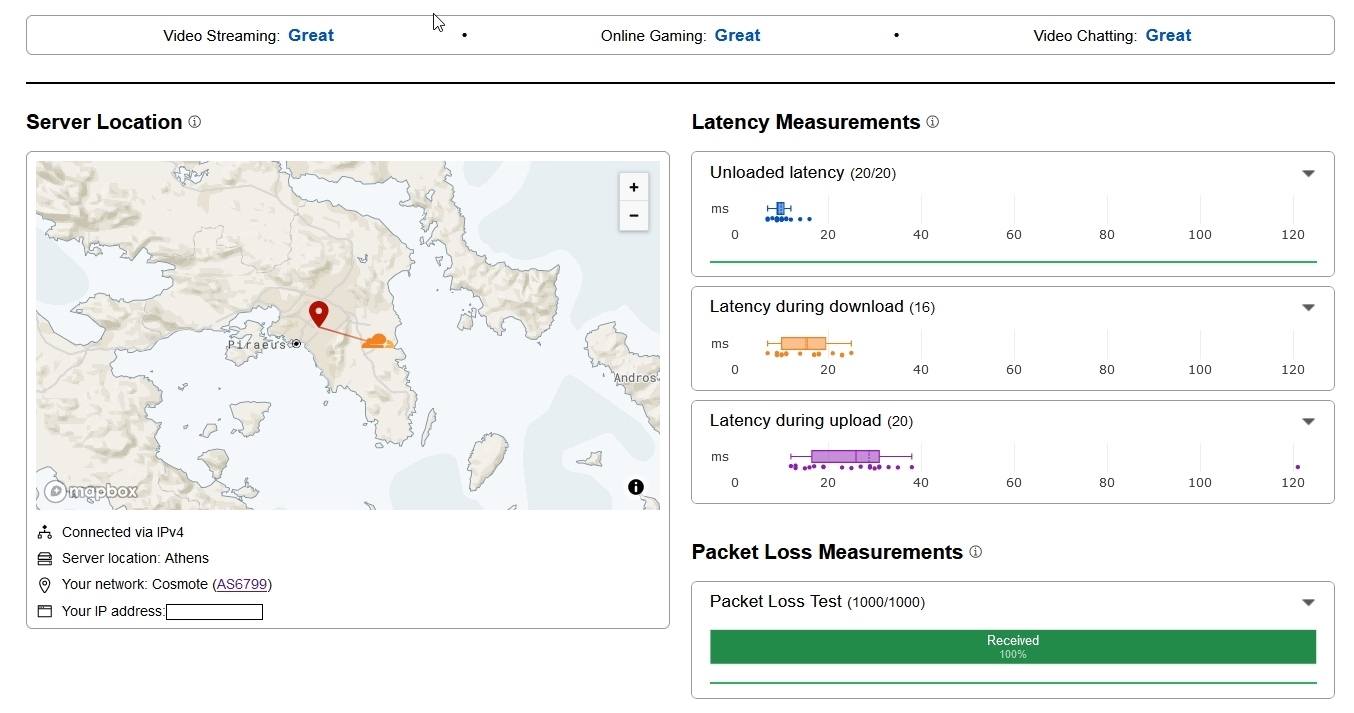This screenshot has width=1354, height=713.
Task: Open the map attribution info icon
Action: pyautogui.click(x=636, y=487)
